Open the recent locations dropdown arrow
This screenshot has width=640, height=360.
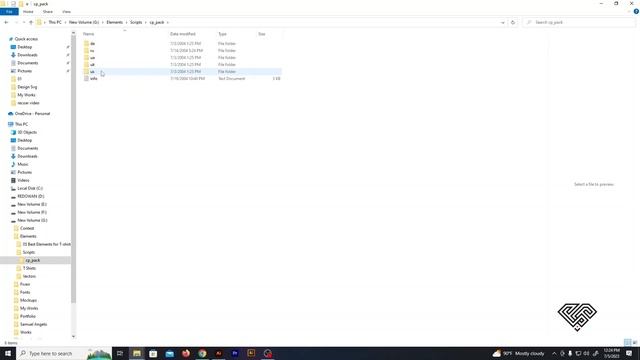tap(24, 22)
